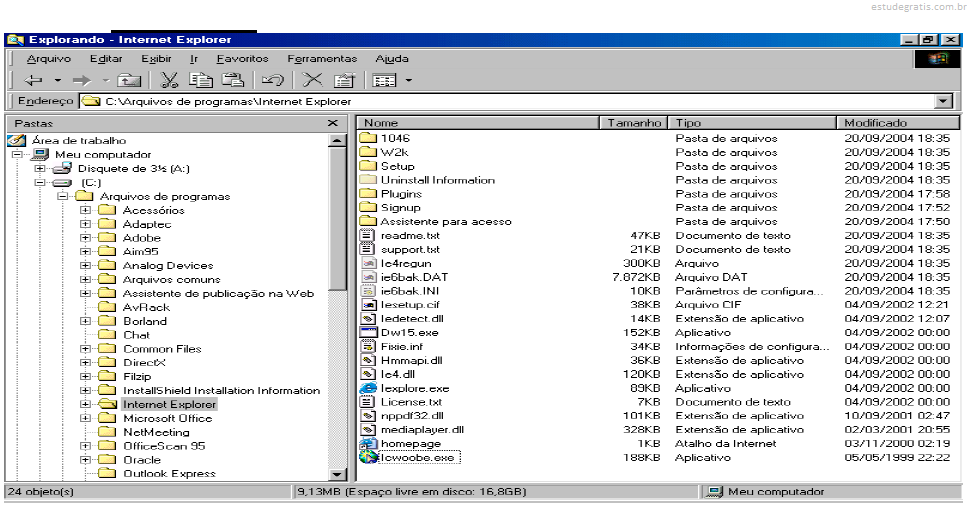The height and width of the screenshot is (506, 968).
Task: Close the Pastas folder pane
Action: pos(333,123)
